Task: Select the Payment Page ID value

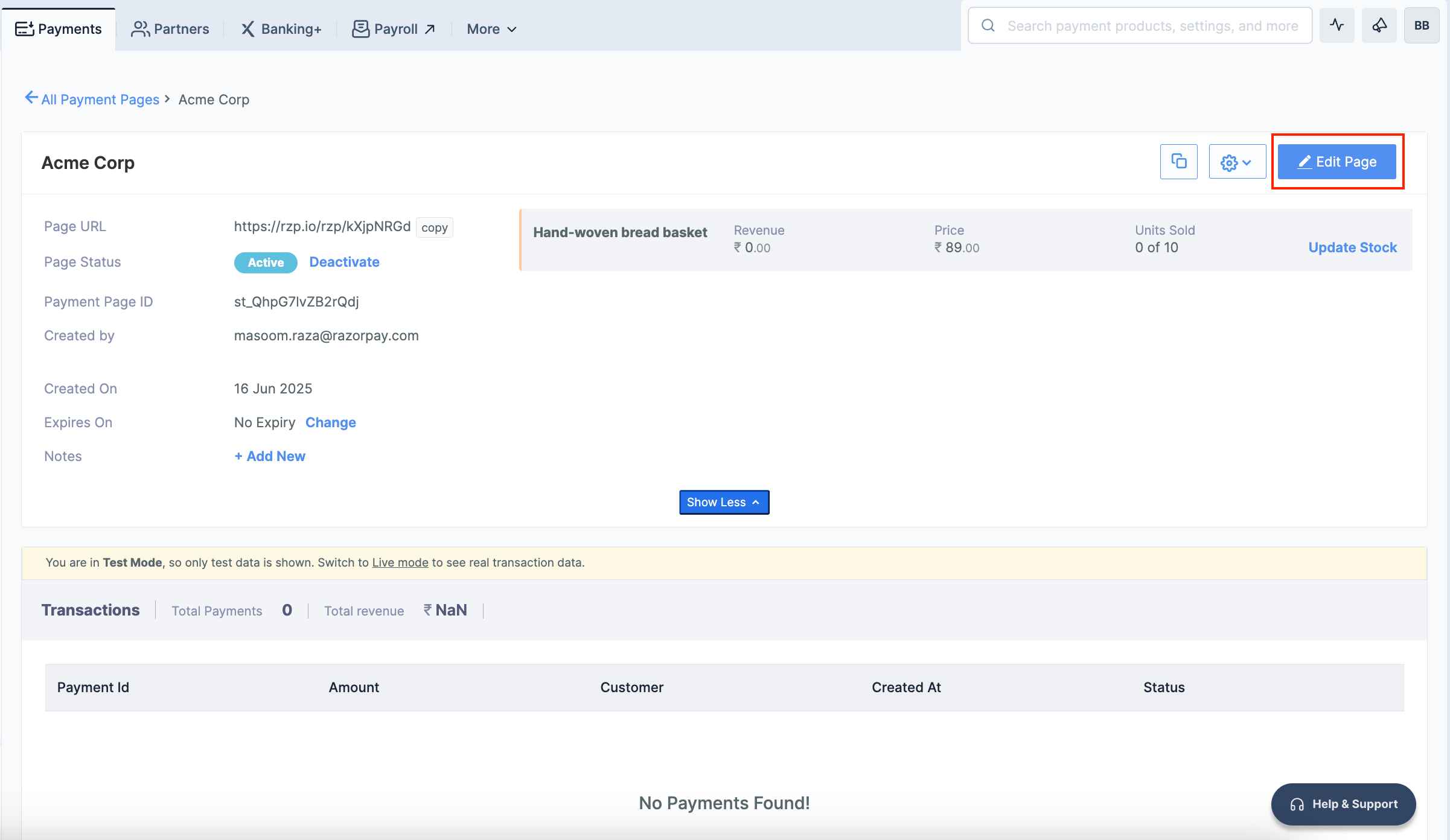Action: [296, 302]
